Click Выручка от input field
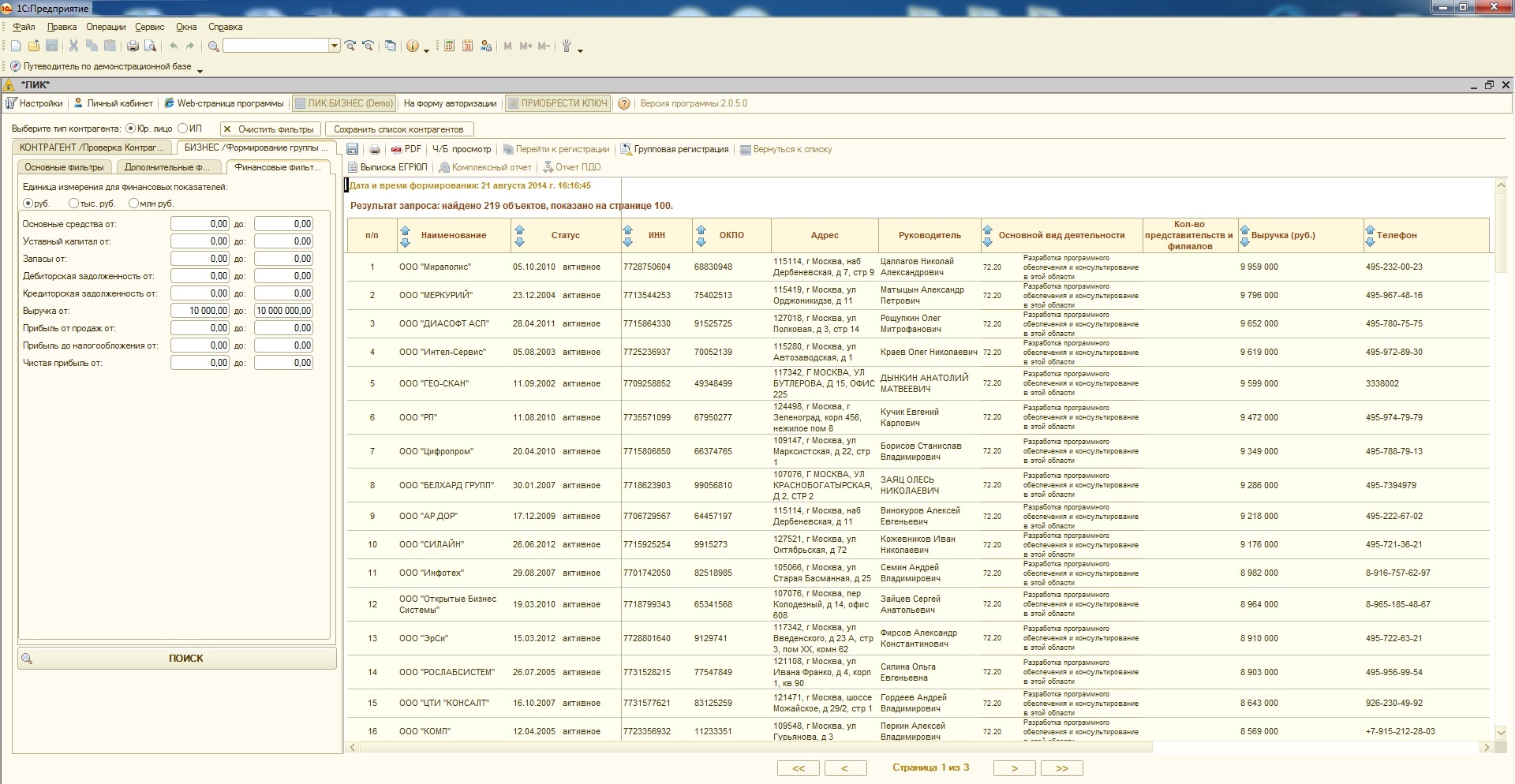This screenshot has height=784, width=1515. (200, 311)
